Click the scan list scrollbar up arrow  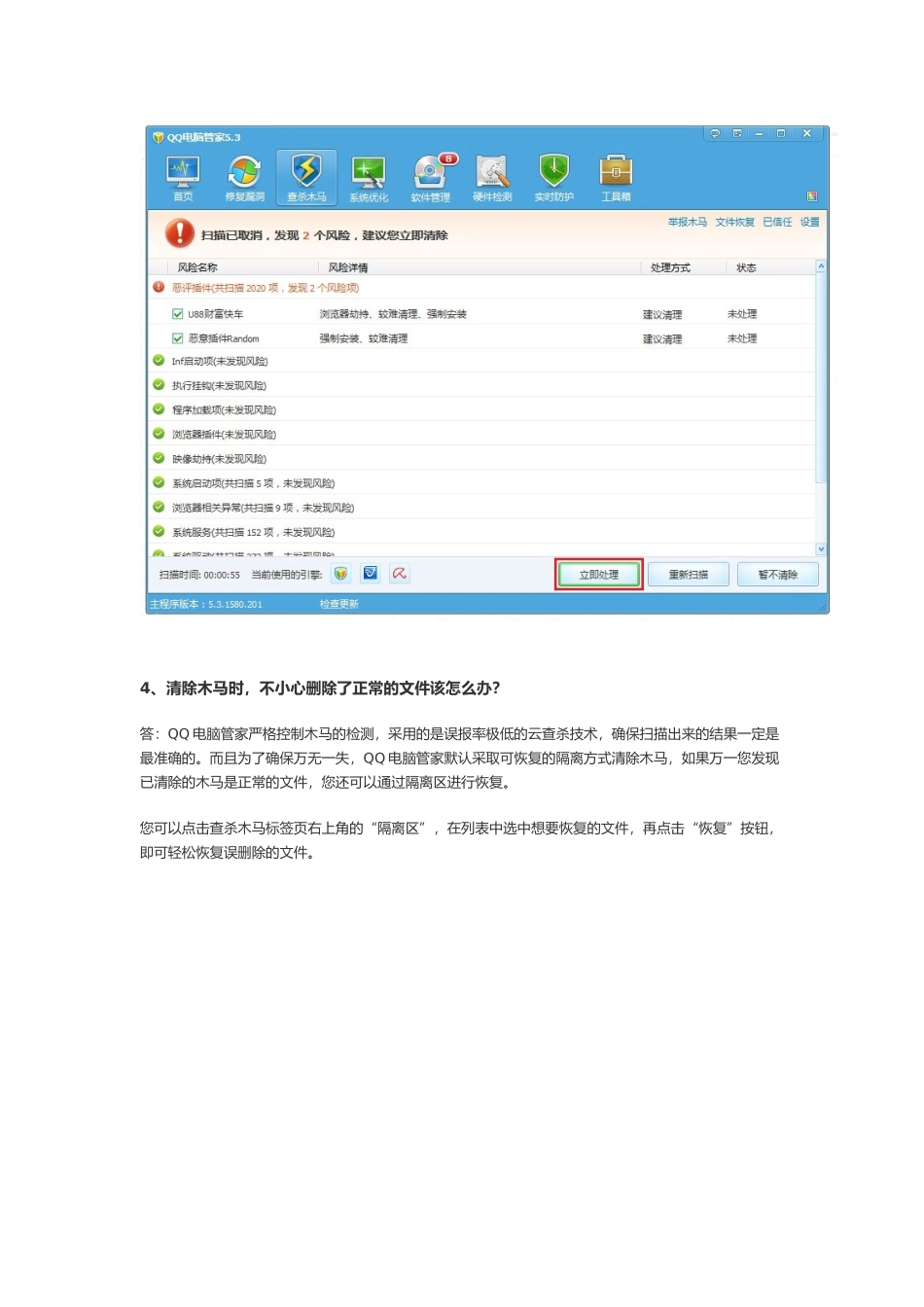coord(821,265)
